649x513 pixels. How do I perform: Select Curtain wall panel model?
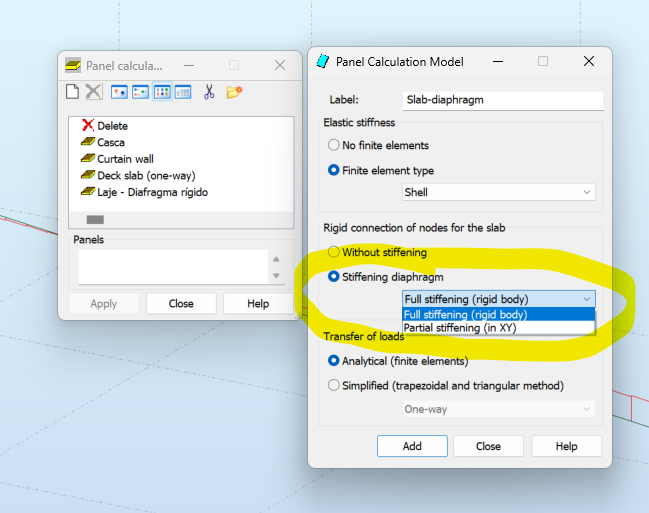[117, 159]
